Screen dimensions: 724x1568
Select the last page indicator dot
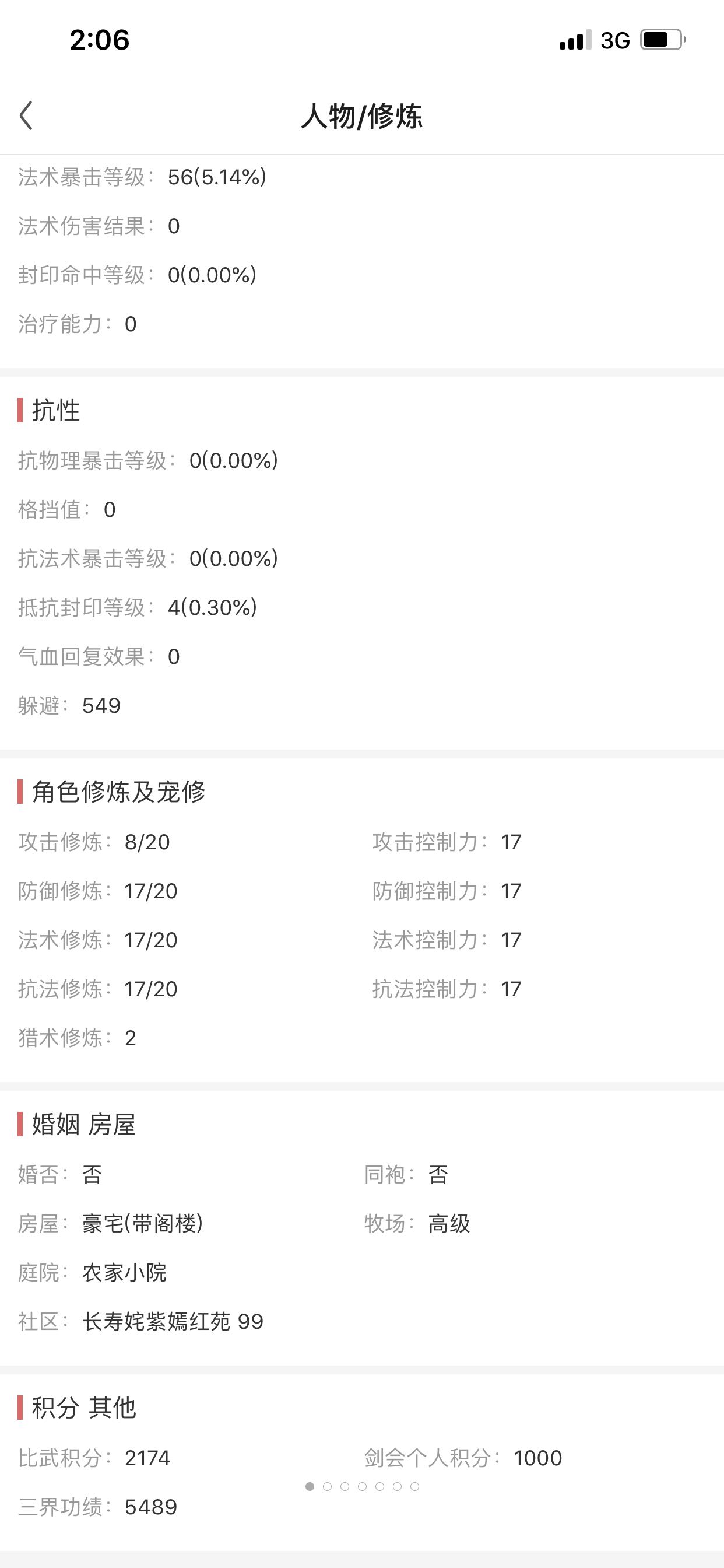(x=415, y=1486)
